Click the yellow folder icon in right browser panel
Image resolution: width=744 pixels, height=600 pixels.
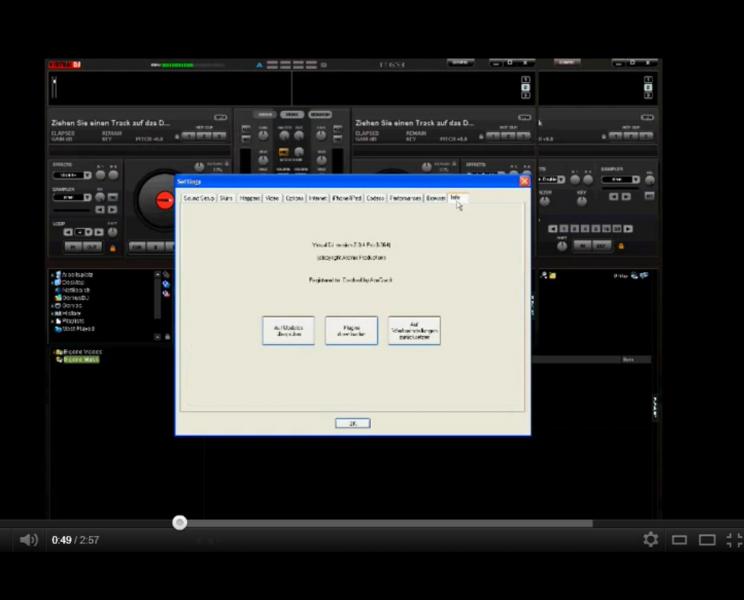point(553,275)
